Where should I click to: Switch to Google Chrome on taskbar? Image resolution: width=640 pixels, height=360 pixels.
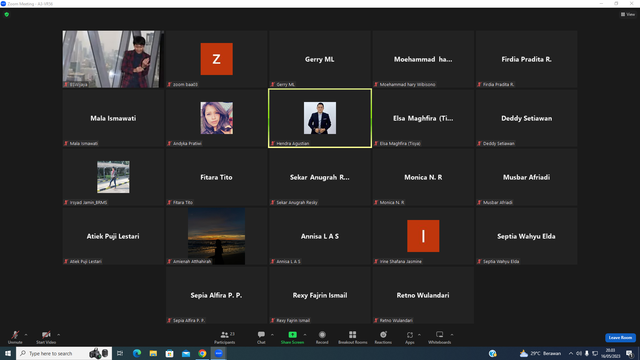[x=202, y=353]
